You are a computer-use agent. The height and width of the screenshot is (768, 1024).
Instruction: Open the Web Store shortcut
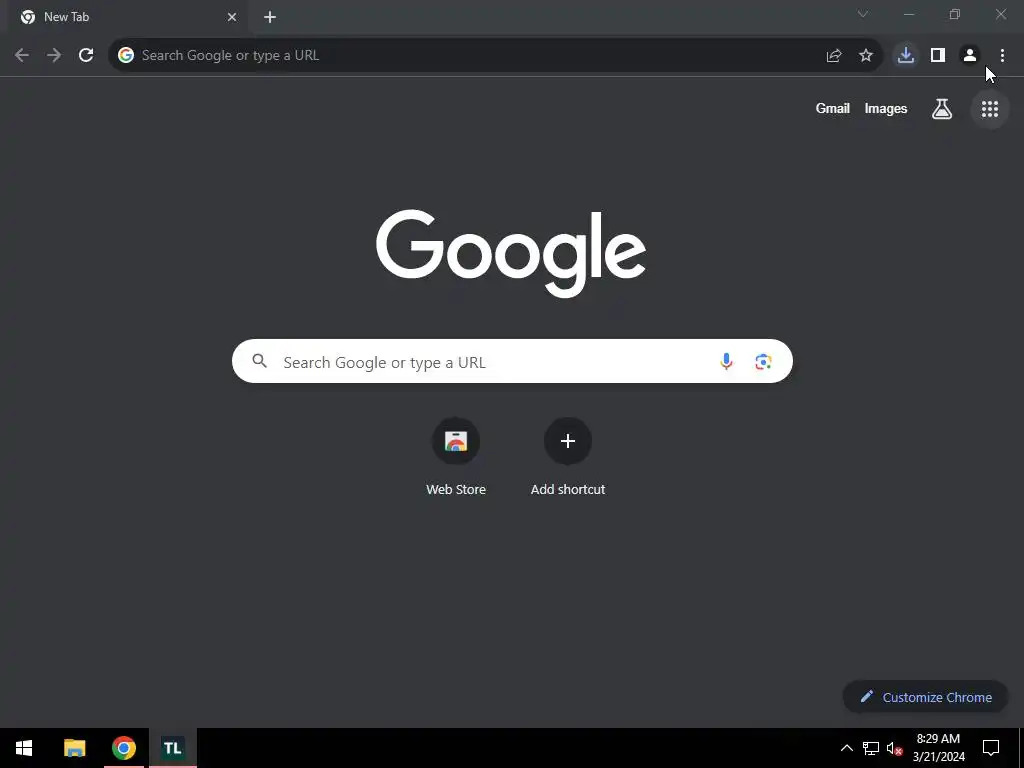tap(456, 457)
